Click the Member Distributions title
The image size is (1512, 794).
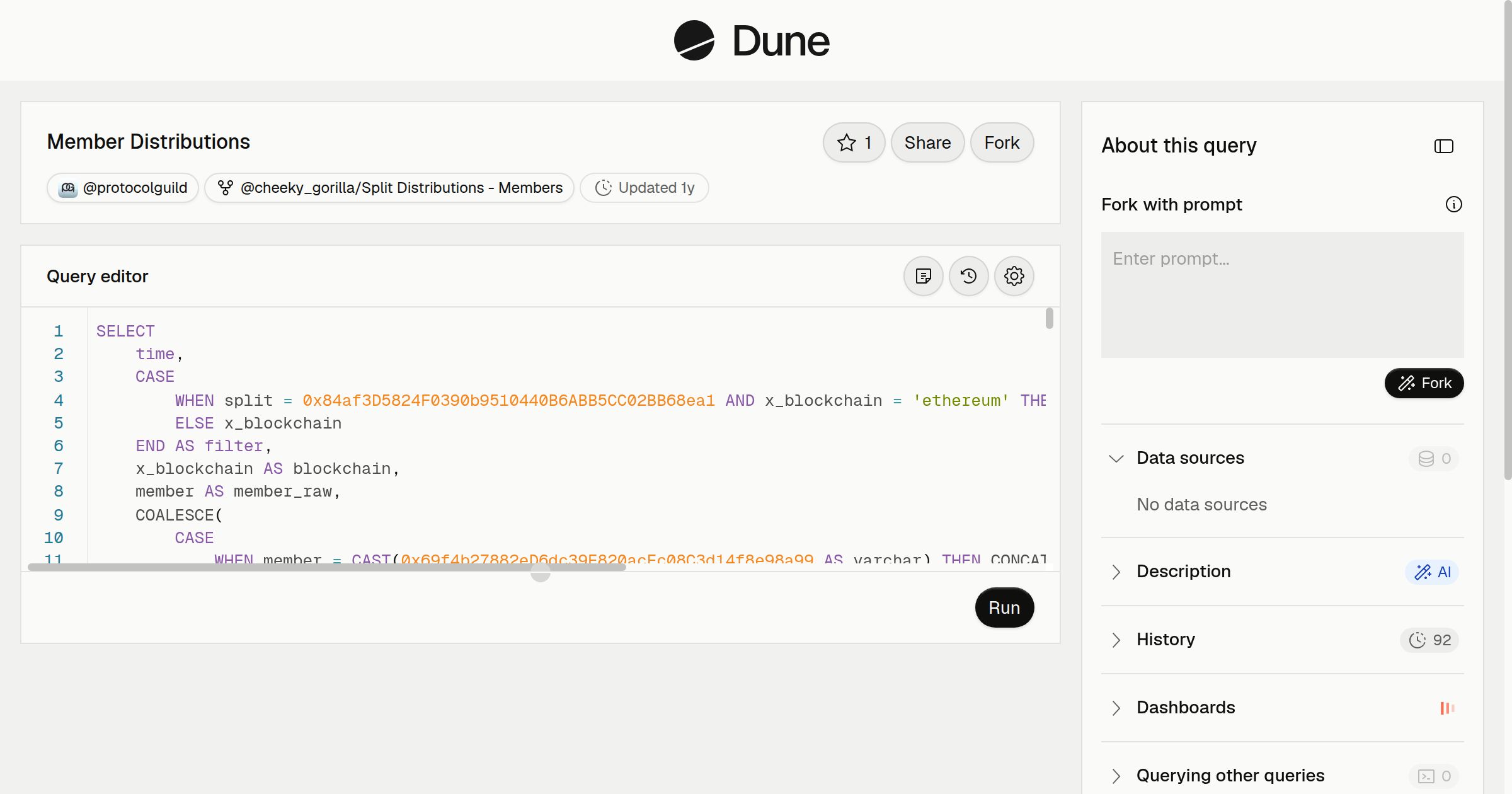pyautogui.click(x=149, y=142)
